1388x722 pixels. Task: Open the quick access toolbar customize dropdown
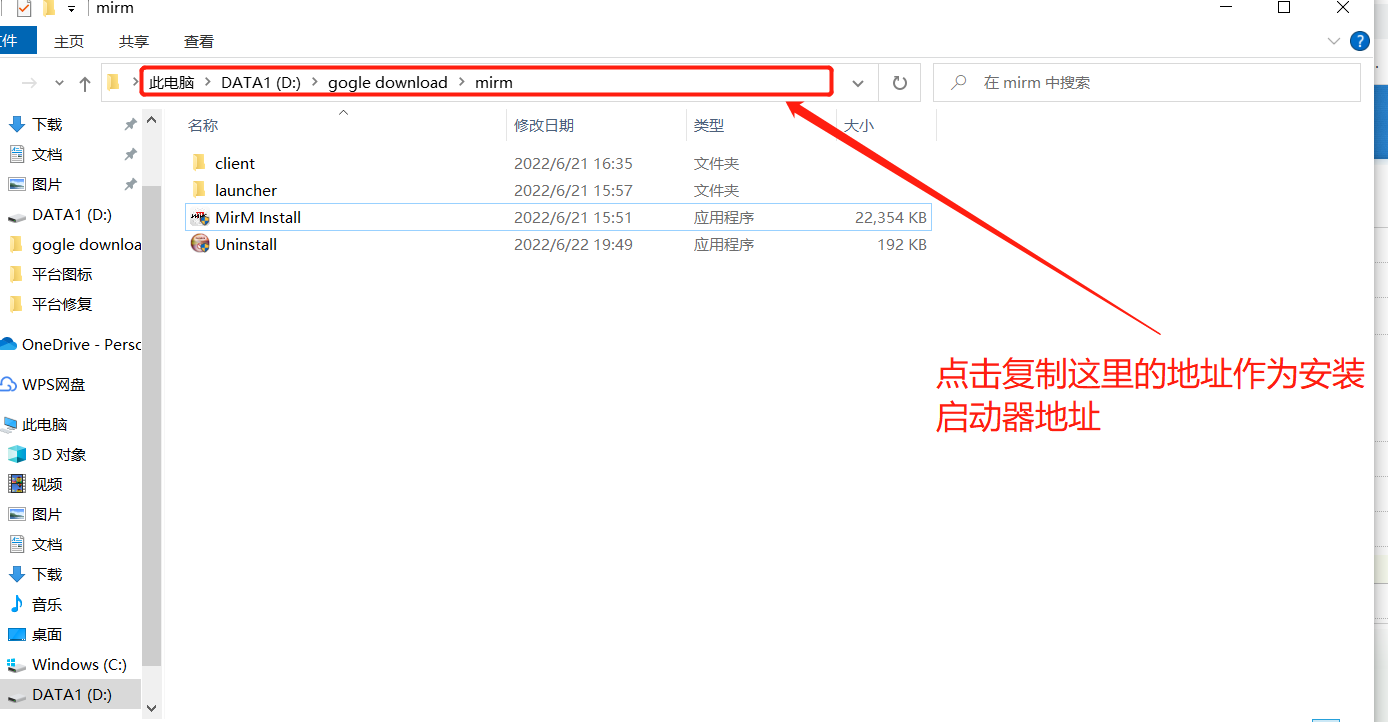coord(71,9)
